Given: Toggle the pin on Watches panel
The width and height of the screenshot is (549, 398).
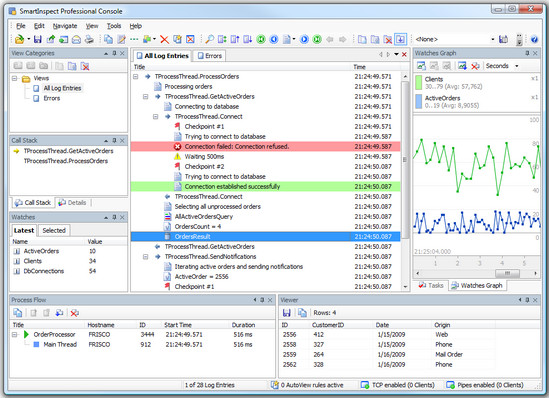Looking at the screenshot, I should (114, 217).
